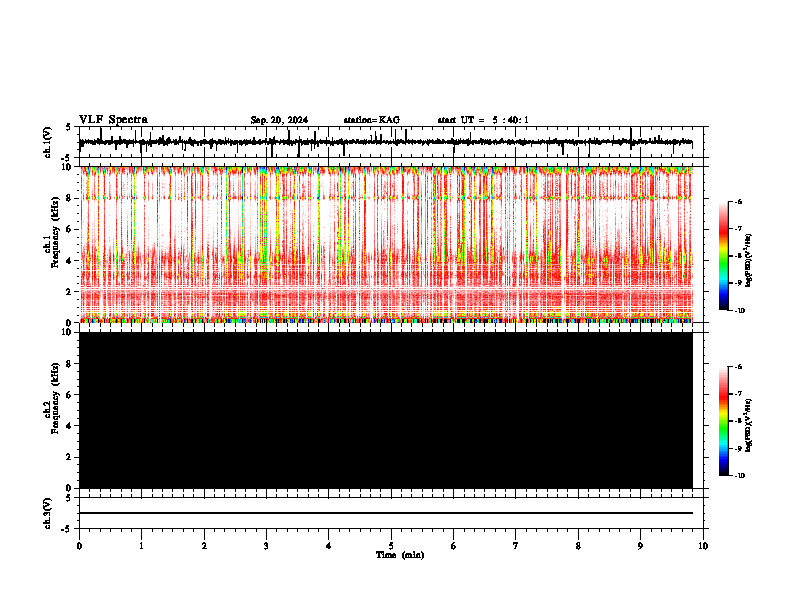The image size is (792, 612).
Task: Click the flat ch.3 voltage trace line
Action: (x=385, y=513)
